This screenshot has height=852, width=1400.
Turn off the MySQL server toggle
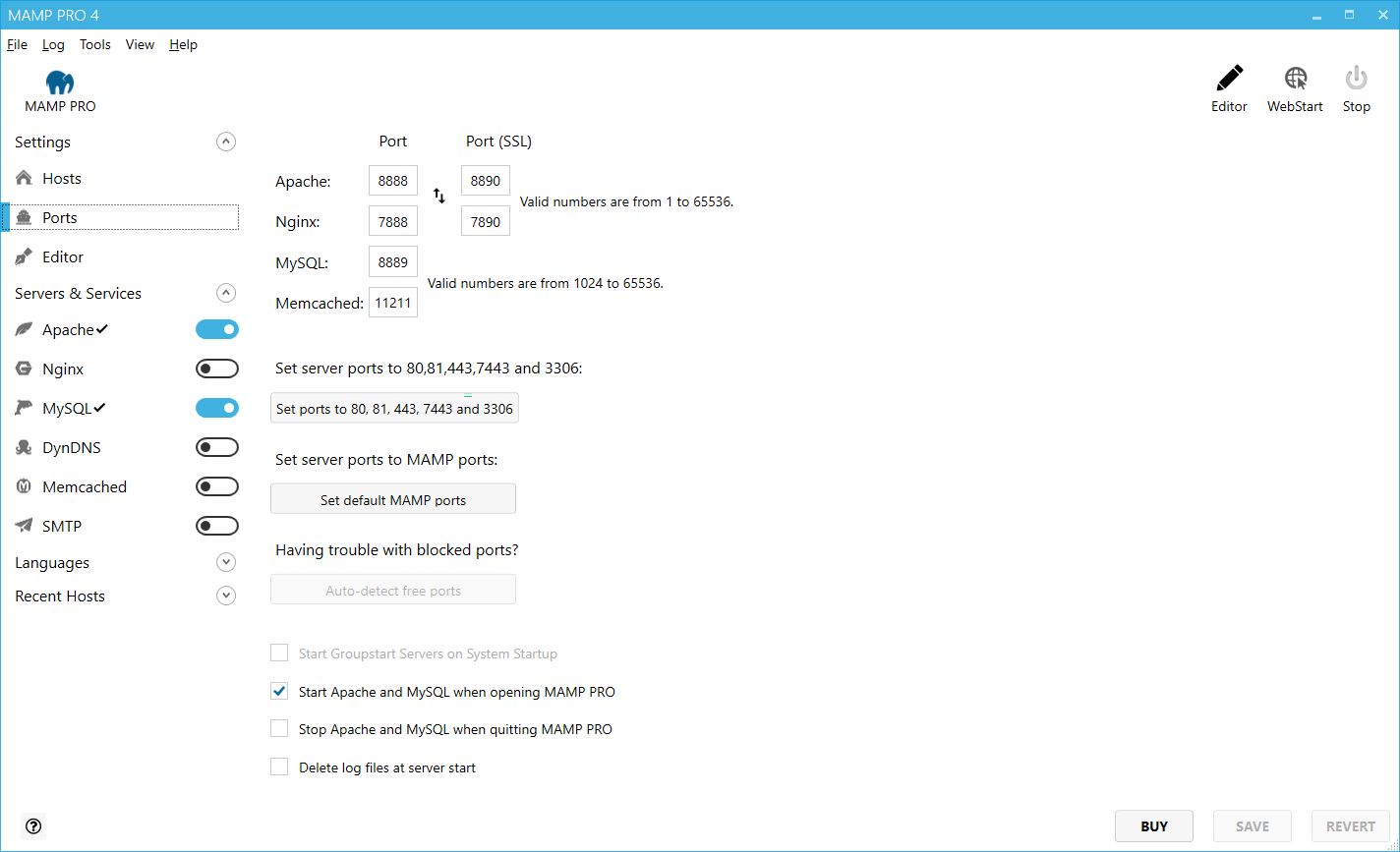point(217,408)
